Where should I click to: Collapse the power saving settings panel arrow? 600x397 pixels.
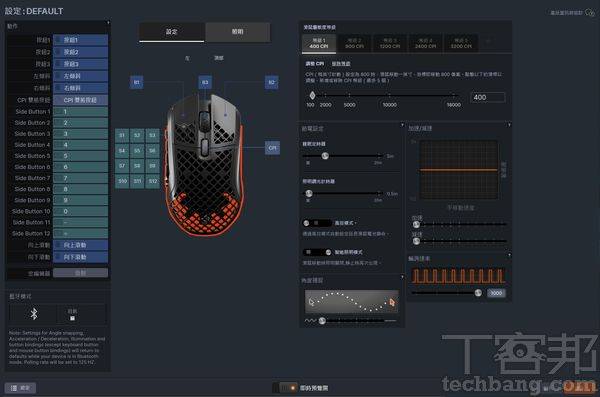(402, 125)
